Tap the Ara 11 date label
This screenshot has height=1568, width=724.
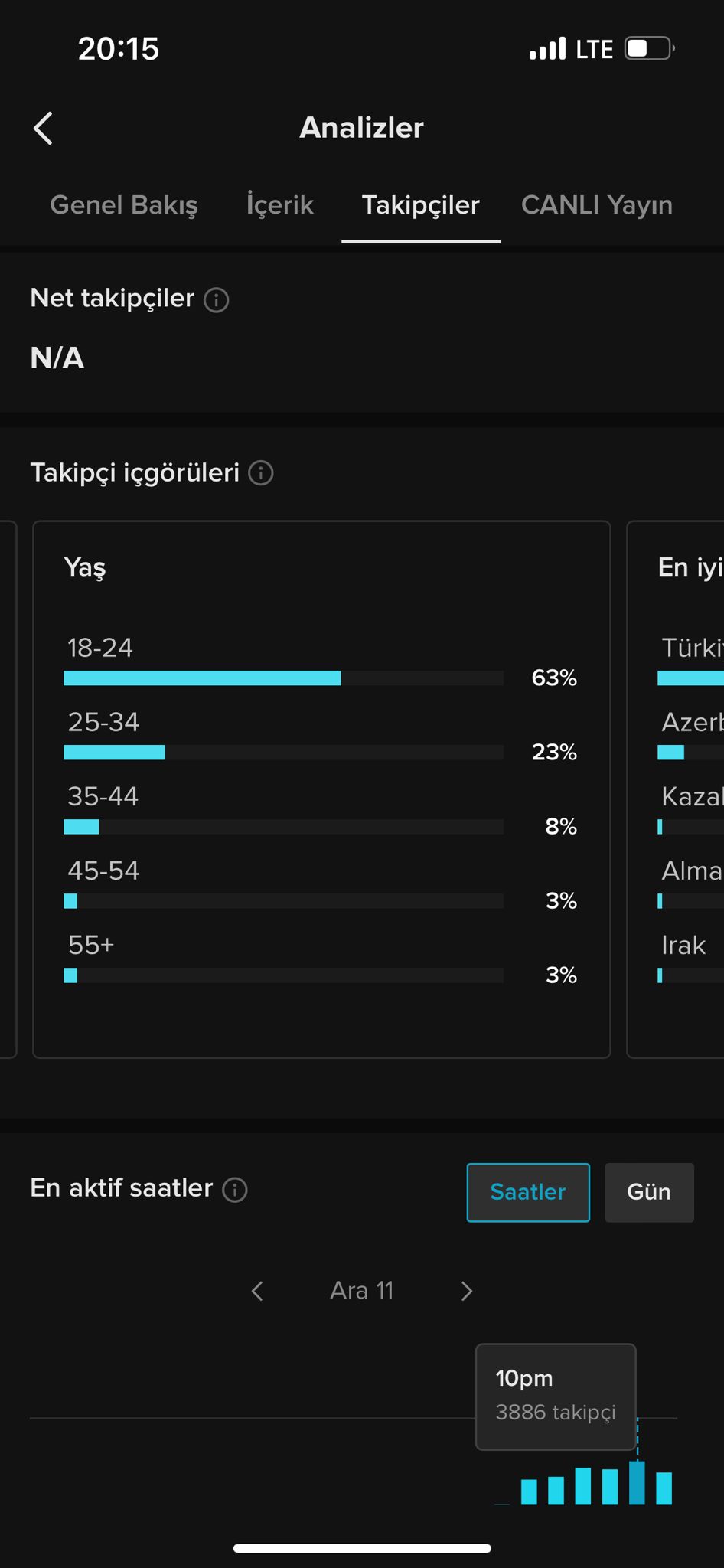[362, 1291]
